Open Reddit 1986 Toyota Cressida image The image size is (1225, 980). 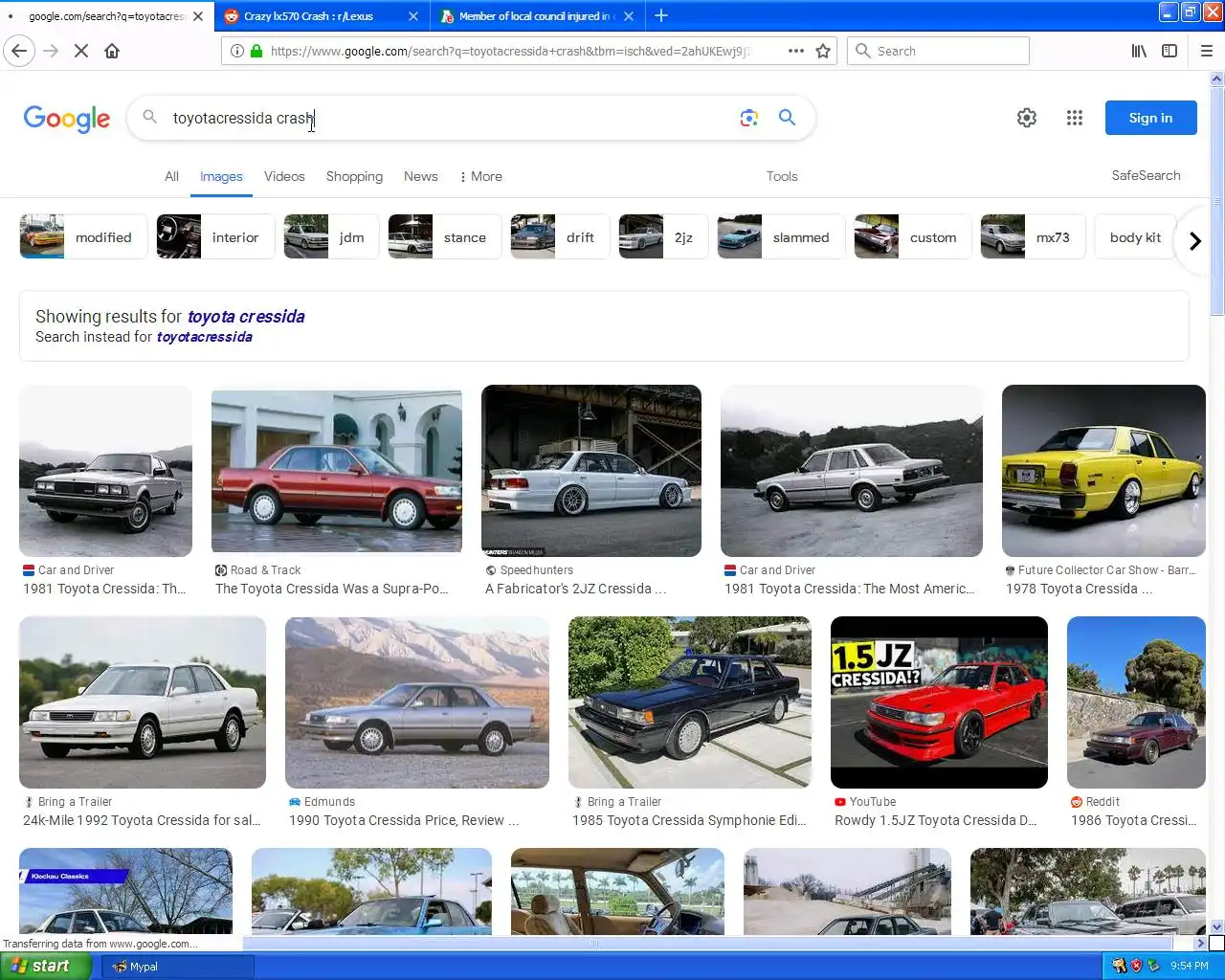(1136, 702)
